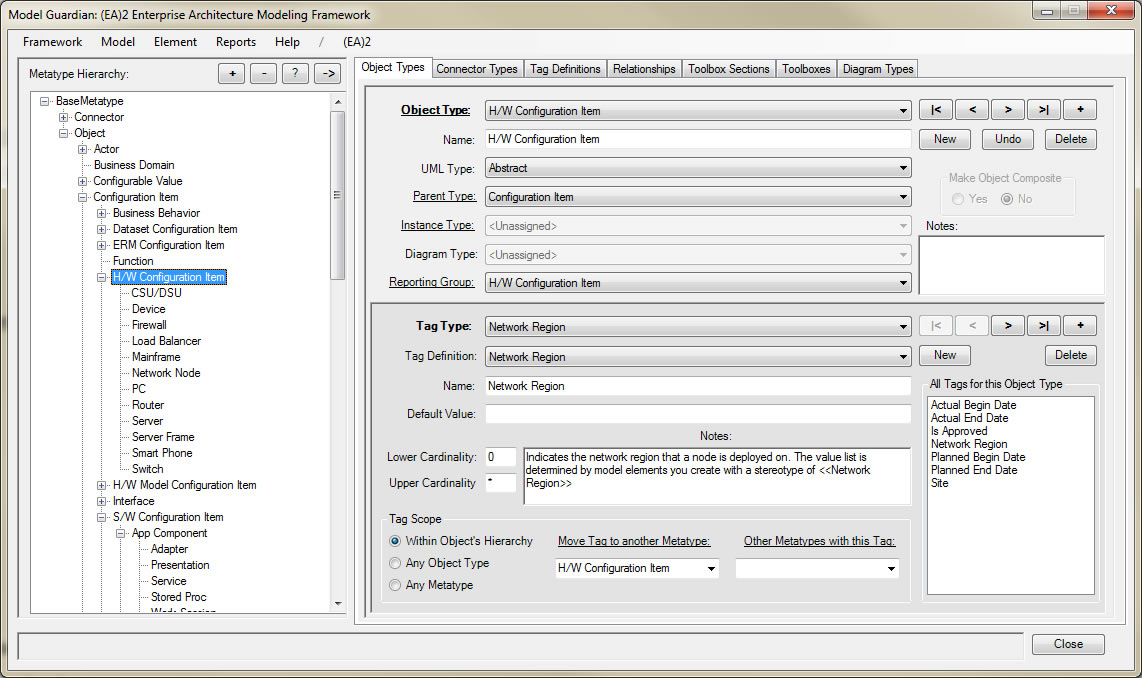The width and height of the screenshot is (1142, 678).
Task: Open the Model menu
Action: coord(118,42)
